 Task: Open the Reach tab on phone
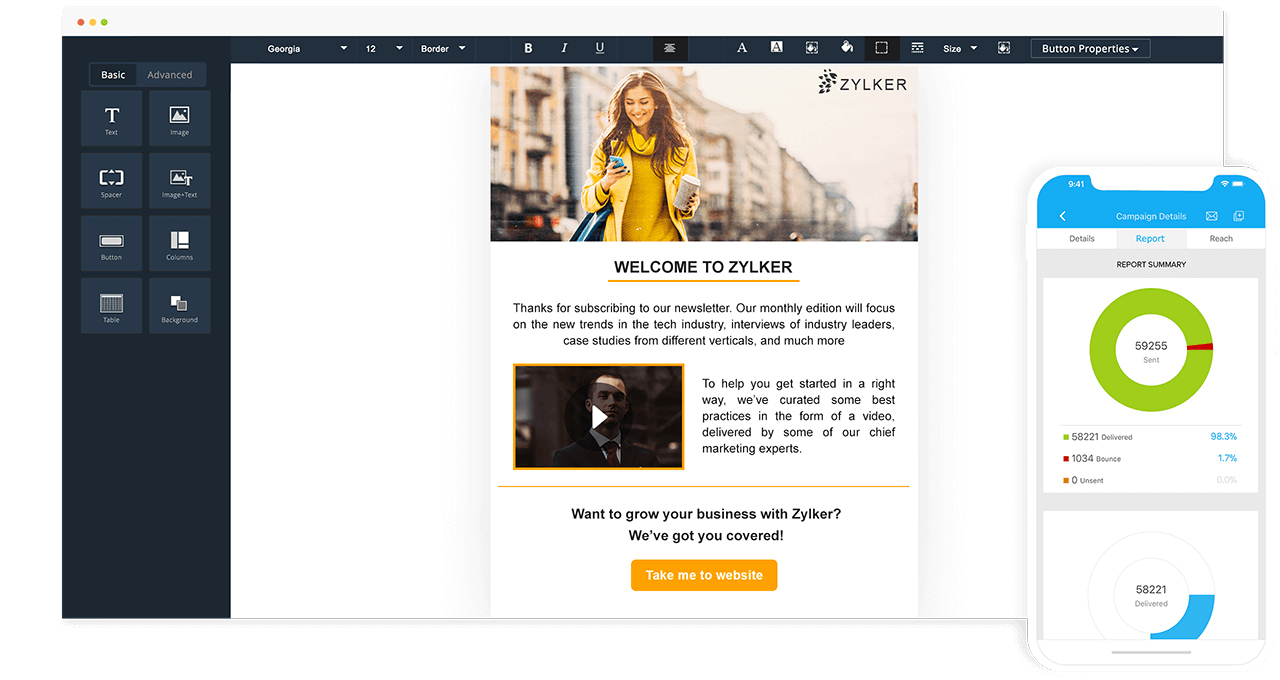coord(1221,239)
